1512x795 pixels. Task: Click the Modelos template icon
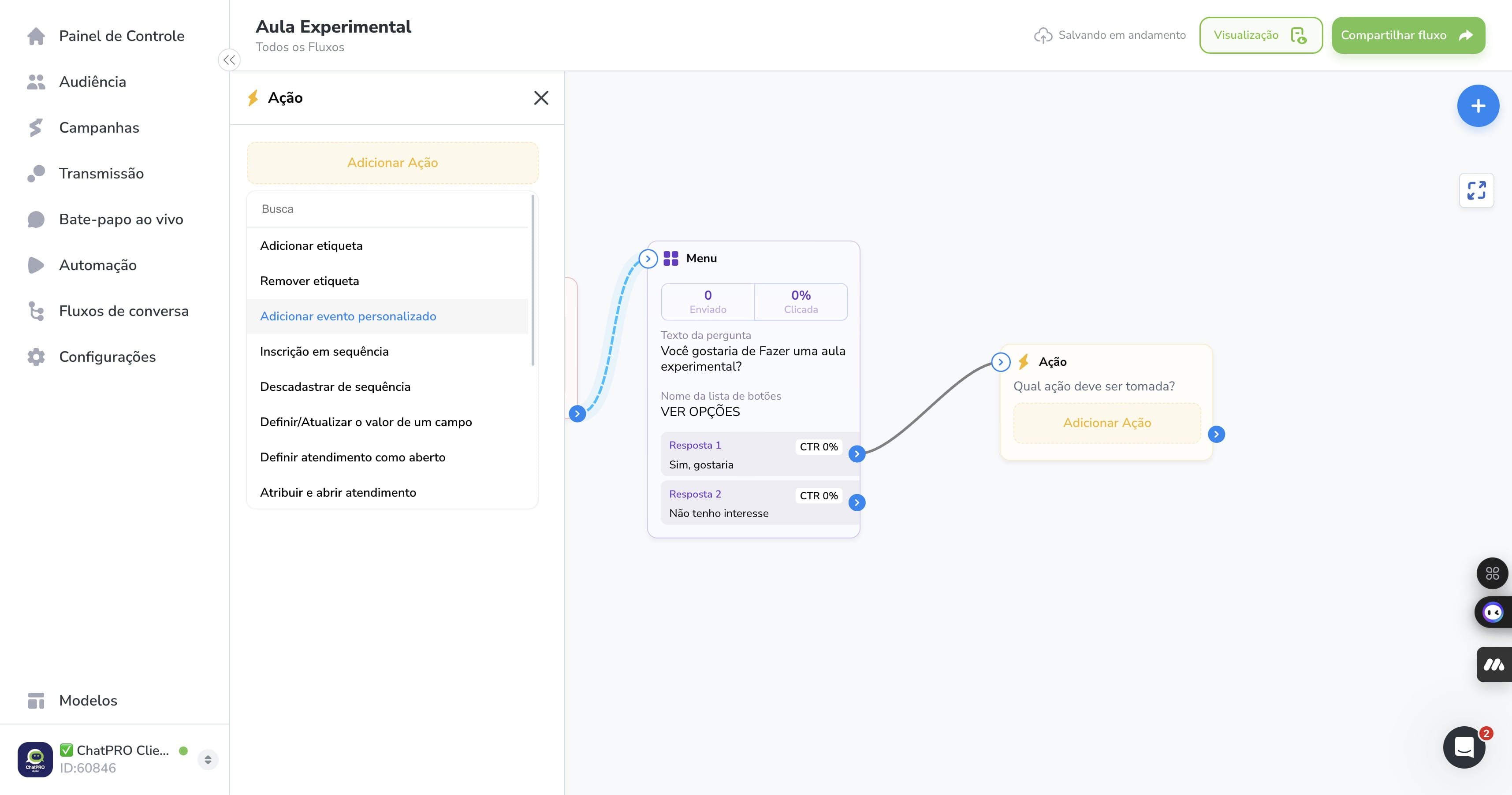(36, 700)
